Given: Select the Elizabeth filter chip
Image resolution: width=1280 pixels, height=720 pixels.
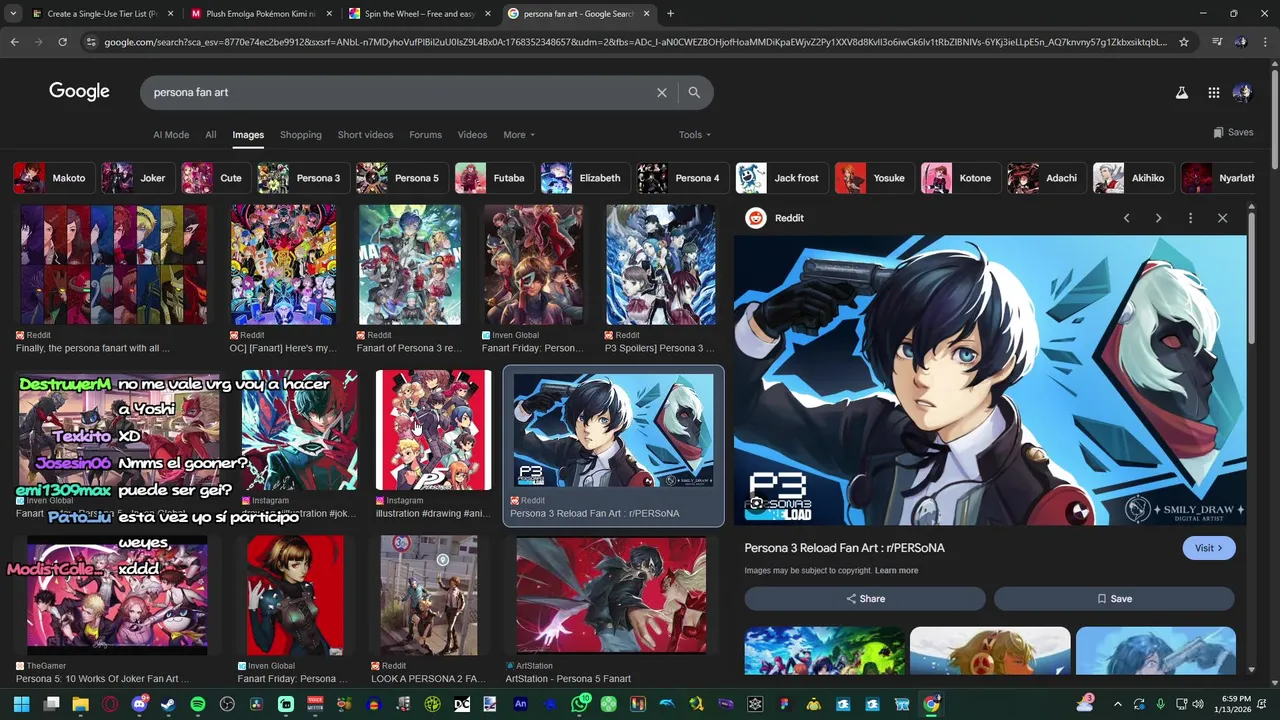Looking at the screenshot, I should click(x=586, y=178).
